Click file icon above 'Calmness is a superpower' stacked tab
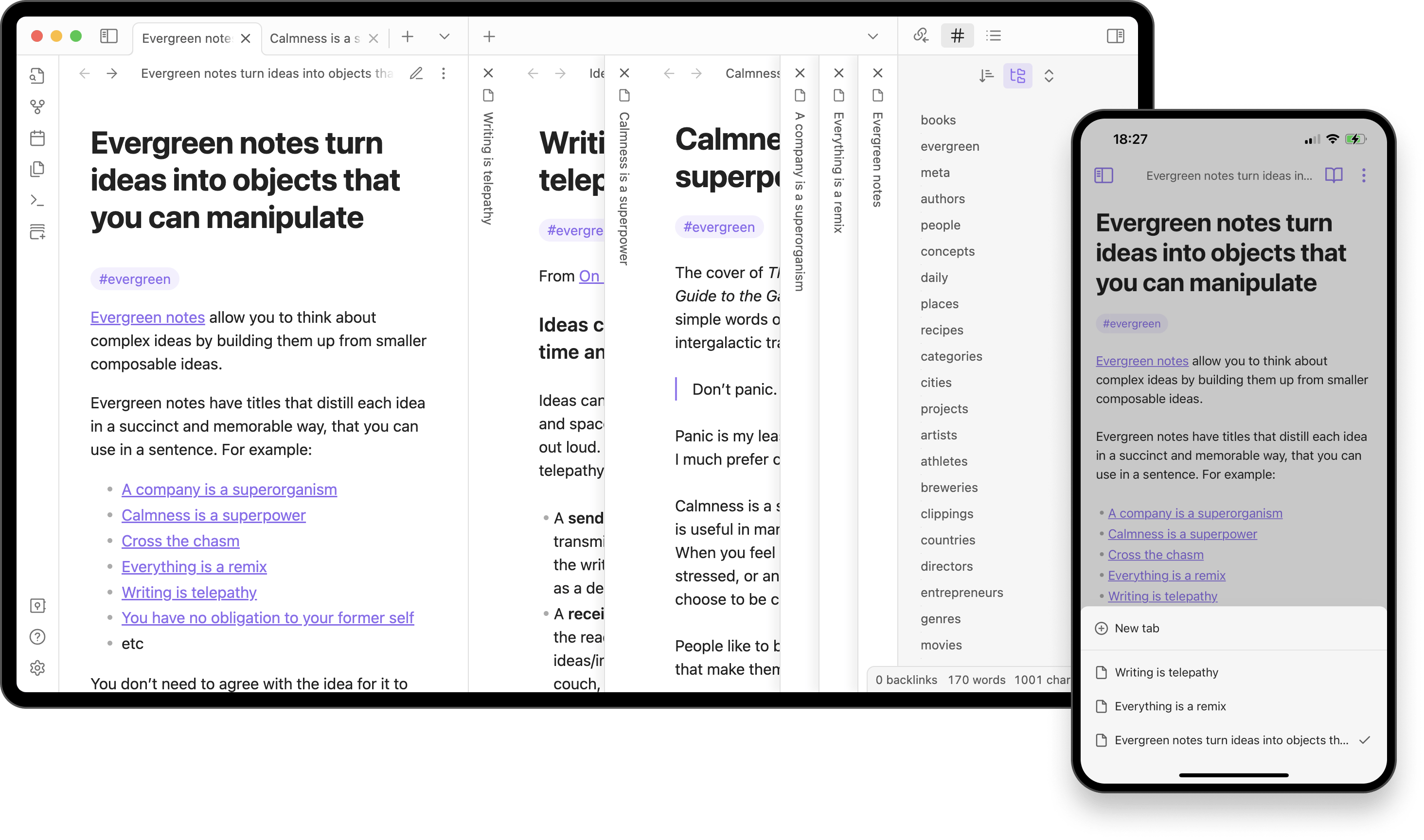Viewport: 1424px width, 840px height. 624,95
